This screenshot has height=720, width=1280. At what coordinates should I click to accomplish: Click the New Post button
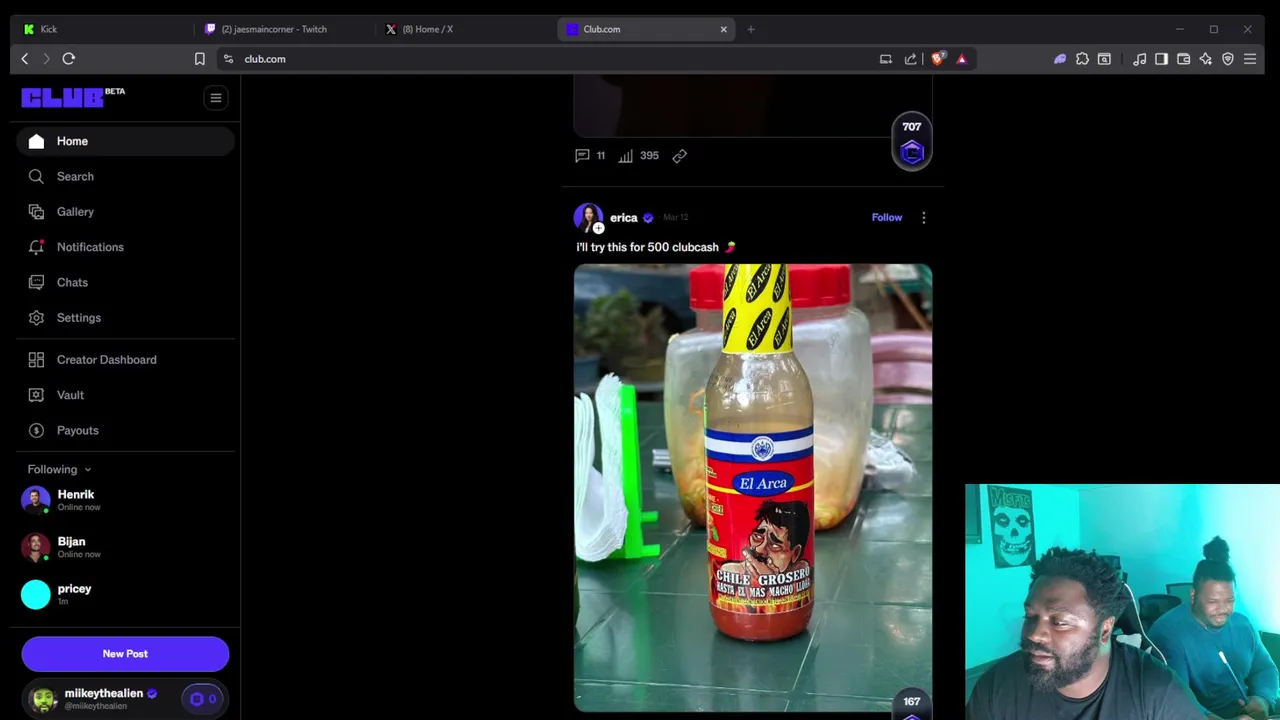125,654
